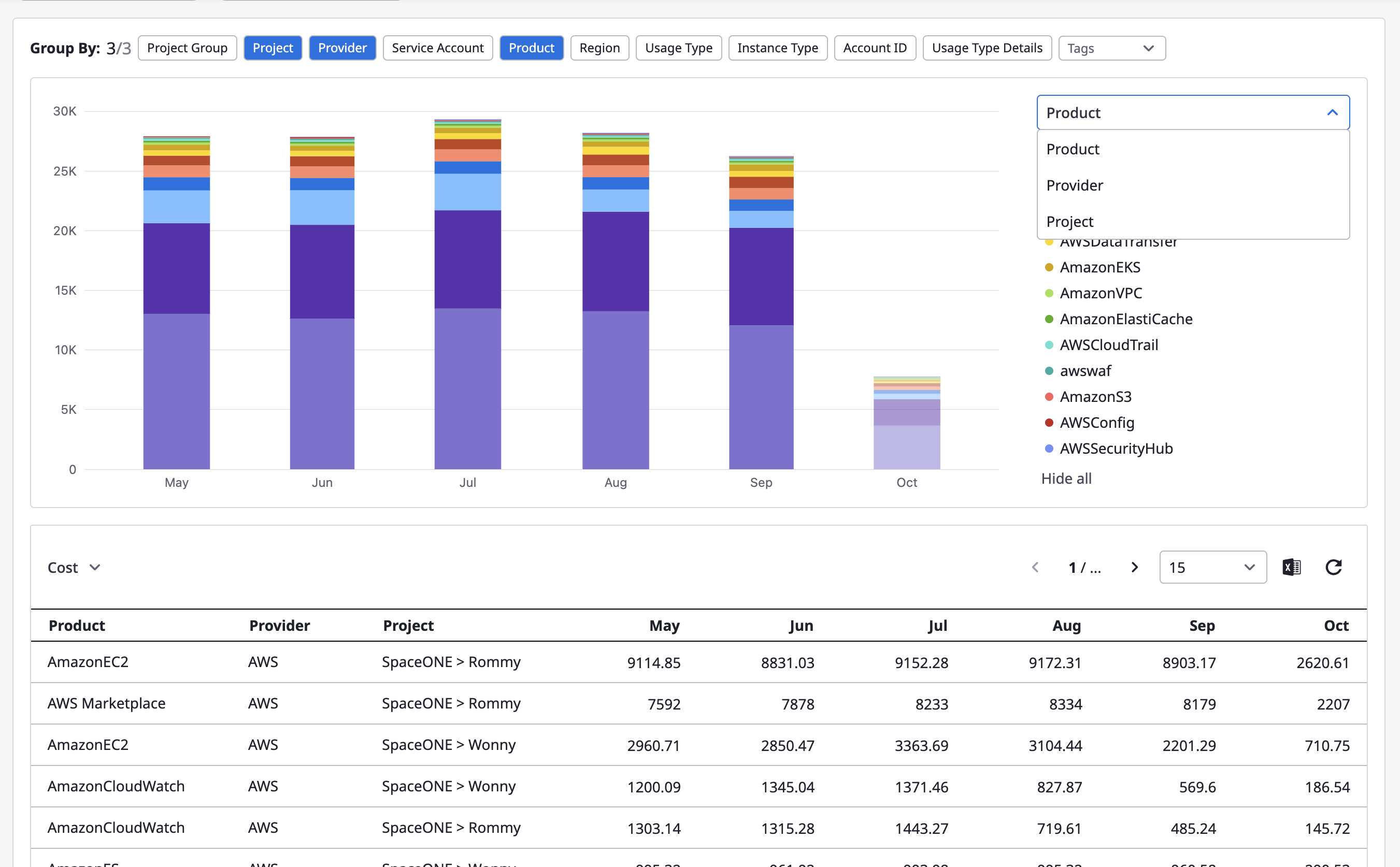Choose Product option in dropdown list
Screen dimensions: 1400x867
(x=1193, y=149)
